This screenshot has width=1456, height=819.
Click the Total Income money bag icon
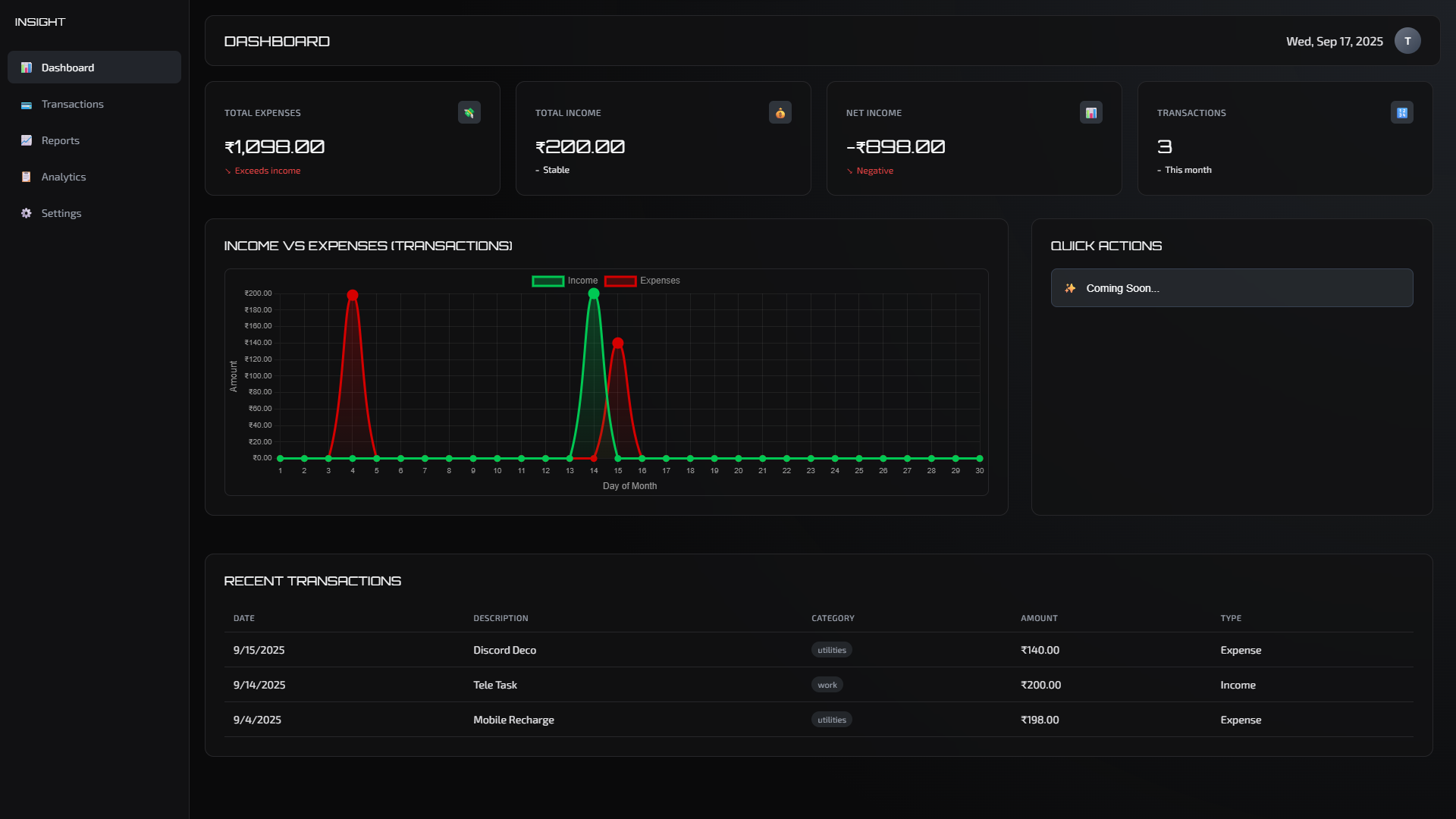pyautogui.click(x=780, y=113)
